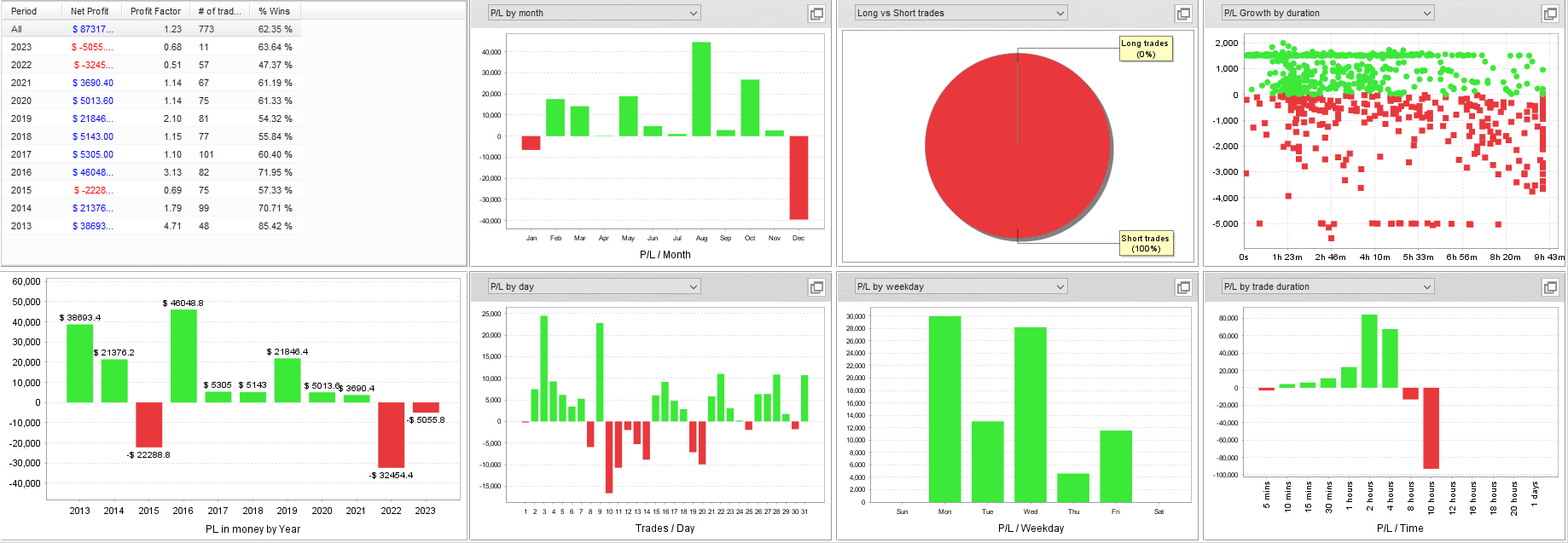Maximize the P/L by weekday chart panel
Image resolution: width=1568 pixels, height=543 pixels.
tap(1183, 287)
